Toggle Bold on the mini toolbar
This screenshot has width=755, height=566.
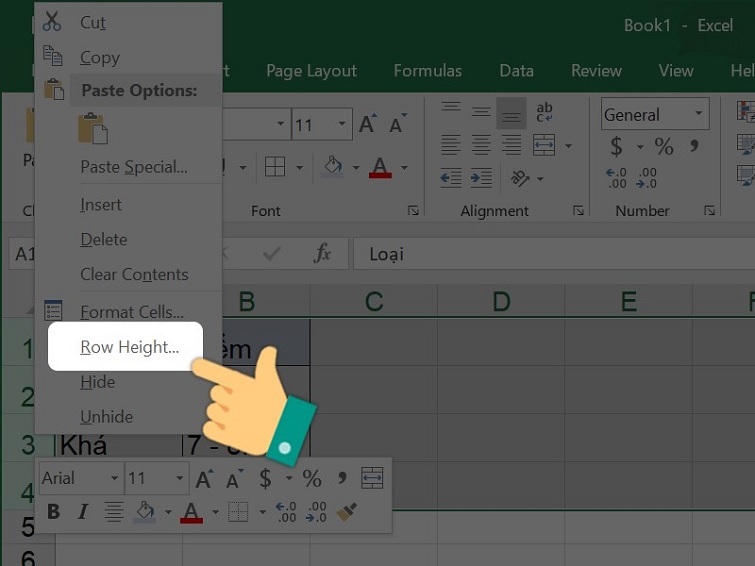point(53,512)
